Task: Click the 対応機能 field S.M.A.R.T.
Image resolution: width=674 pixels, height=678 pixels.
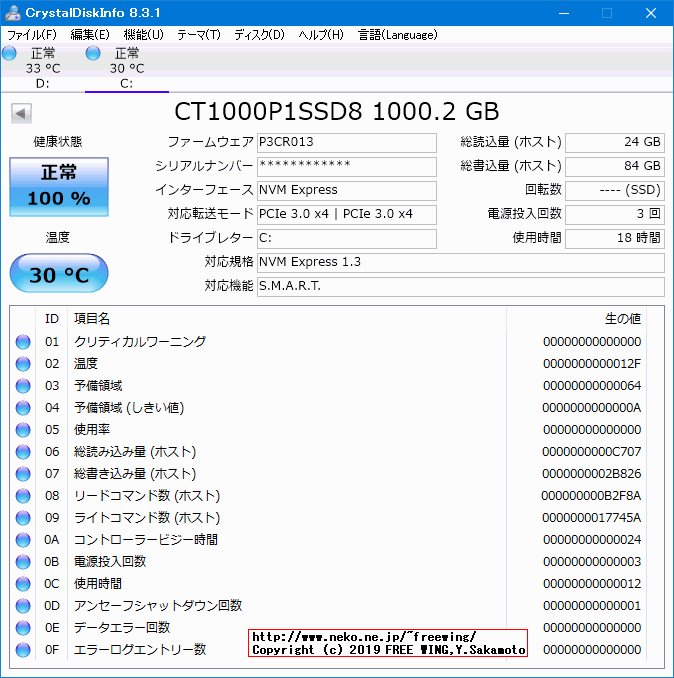Action: click(x=461, y=287)
